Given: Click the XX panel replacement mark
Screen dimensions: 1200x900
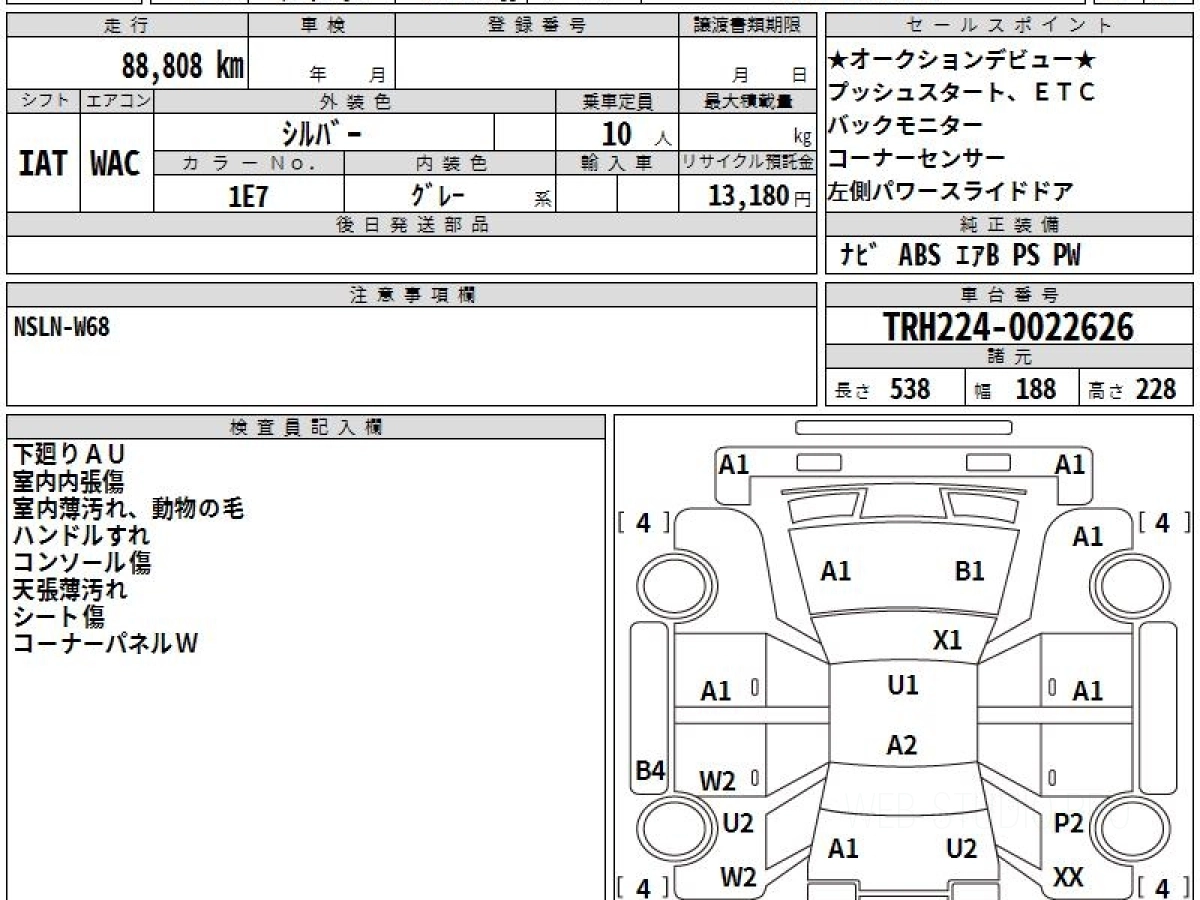Looking at the screenshot, I should click(1069, 878).
